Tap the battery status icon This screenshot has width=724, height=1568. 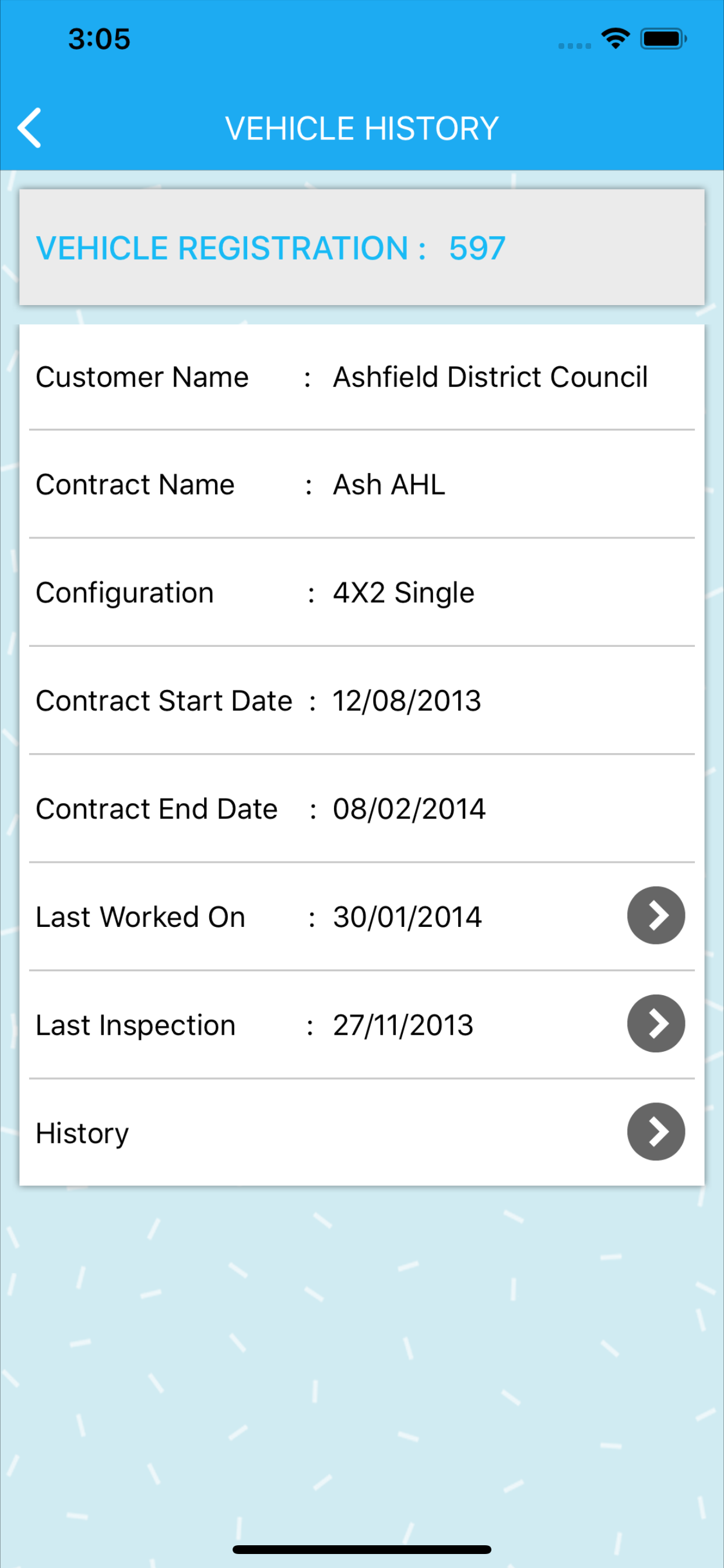tap(663, 39)
